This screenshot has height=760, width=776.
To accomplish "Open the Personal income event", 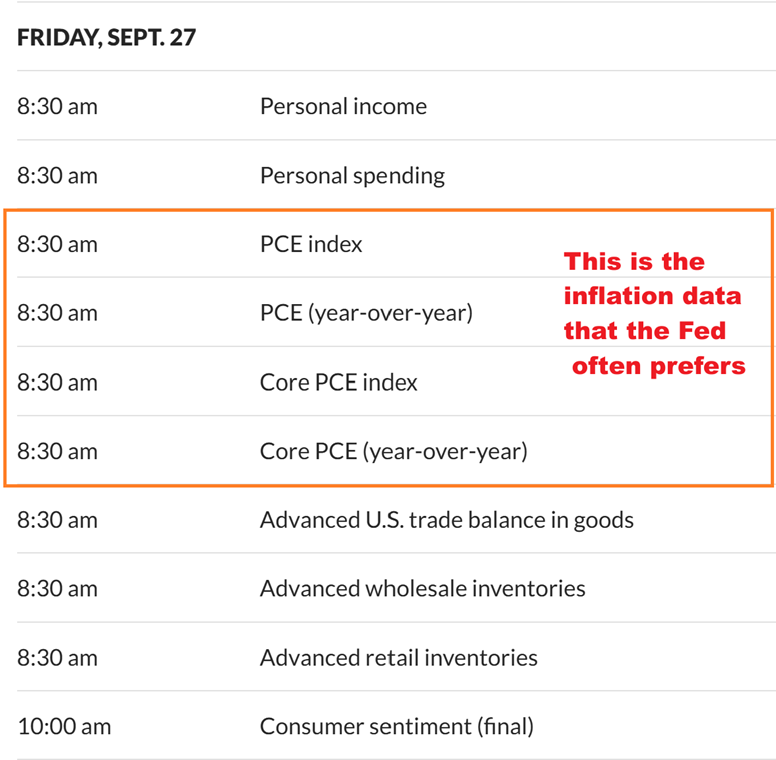I will tap(343, 106).
